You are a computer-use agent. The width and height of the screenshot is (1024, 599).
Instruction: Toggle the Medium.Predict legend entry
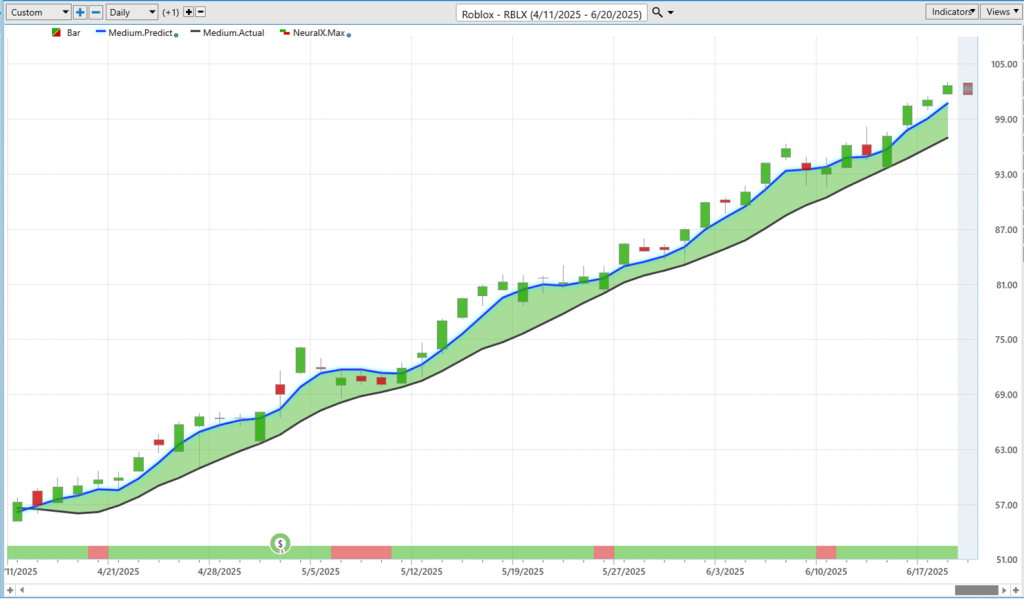point(135,33)
